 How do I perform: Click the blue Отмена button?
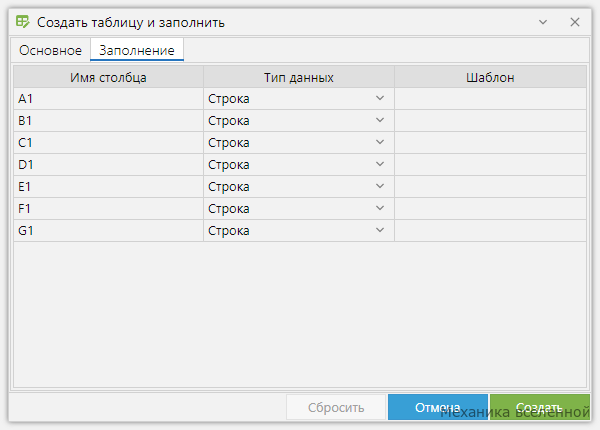438,407
